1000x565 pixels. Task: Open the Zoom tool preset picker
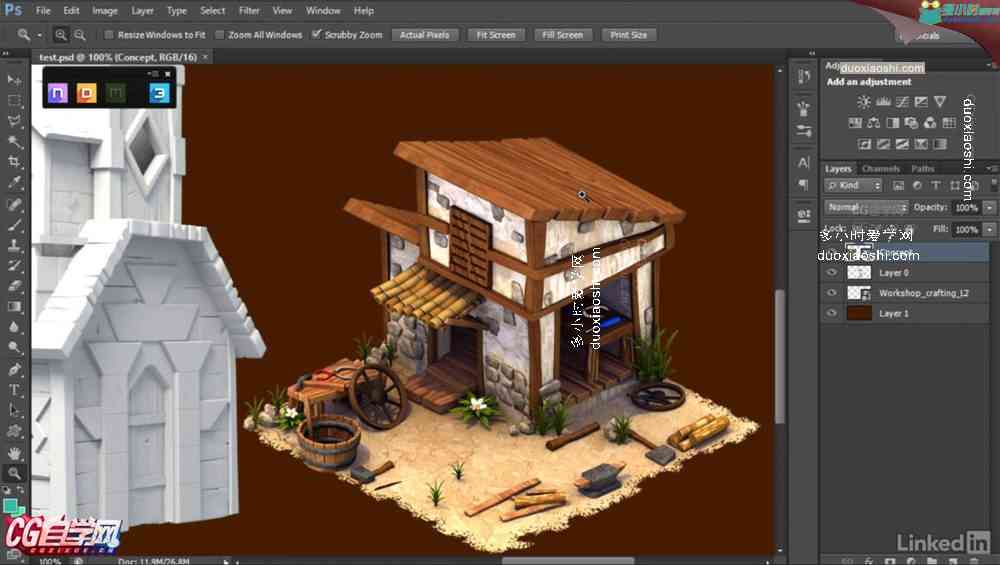pyautogui.click(x=40, y=35)
